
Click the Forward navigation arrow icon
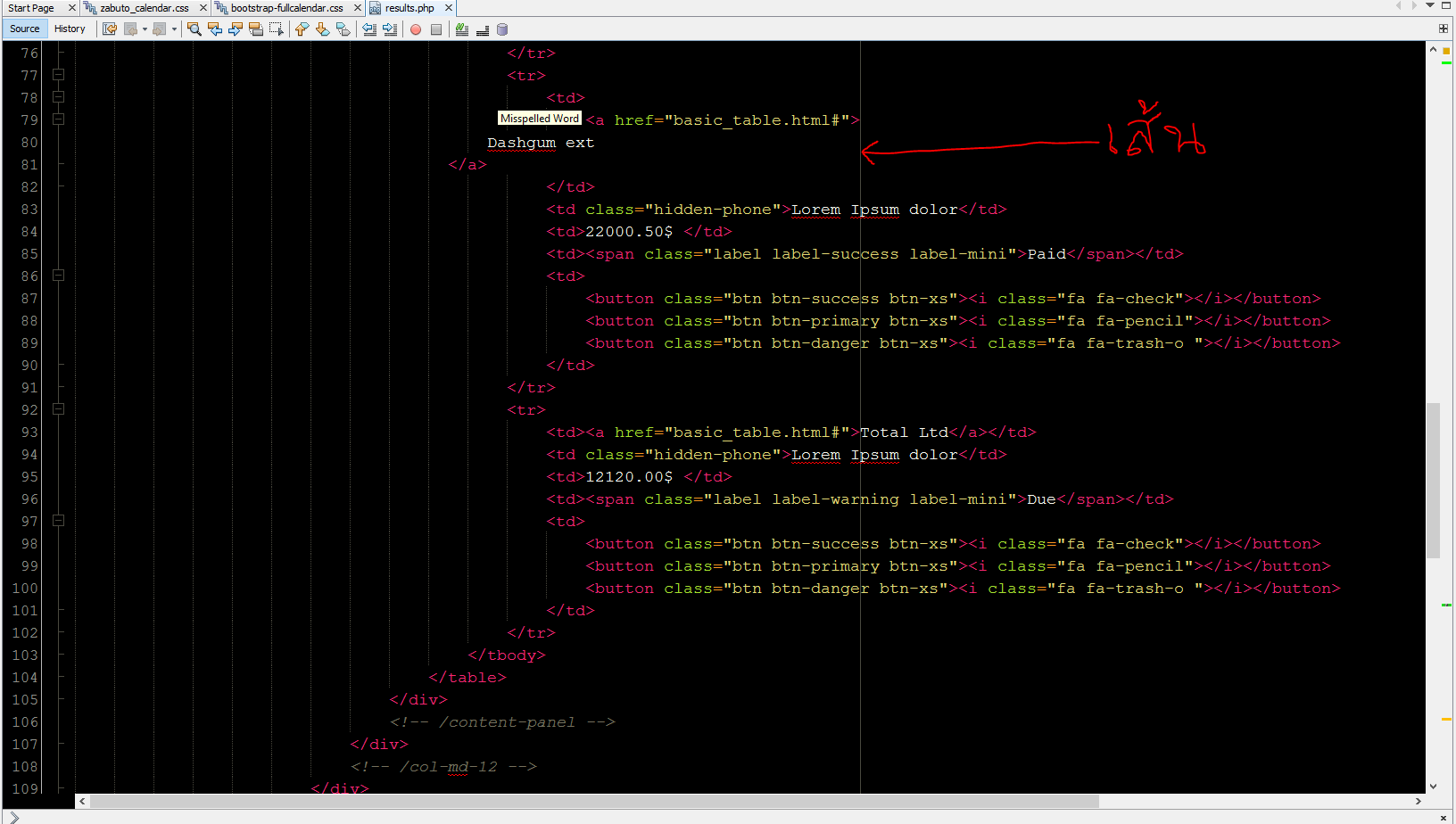pos(160,29)
